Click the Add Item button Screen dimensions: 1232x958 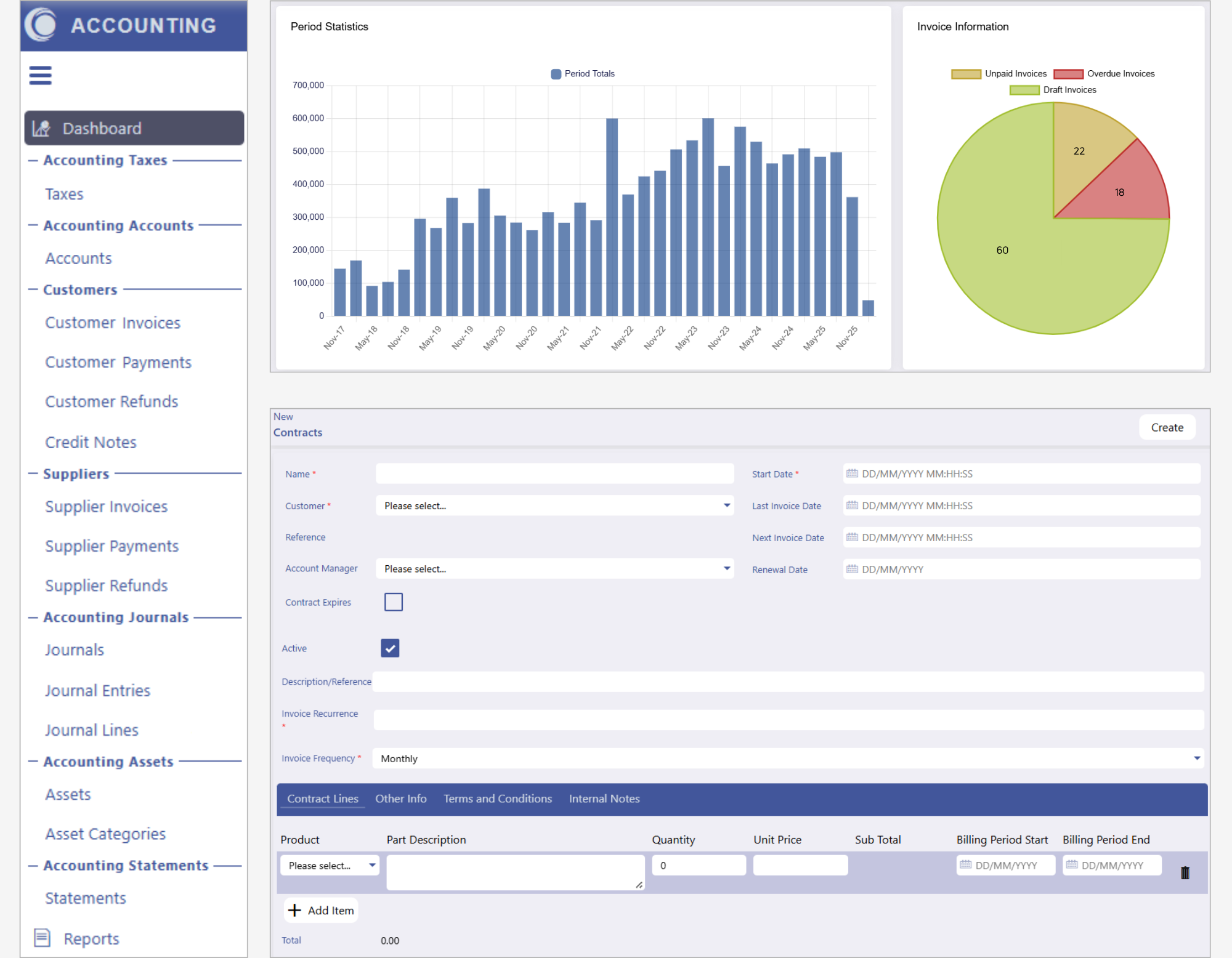tap(321, 910)
